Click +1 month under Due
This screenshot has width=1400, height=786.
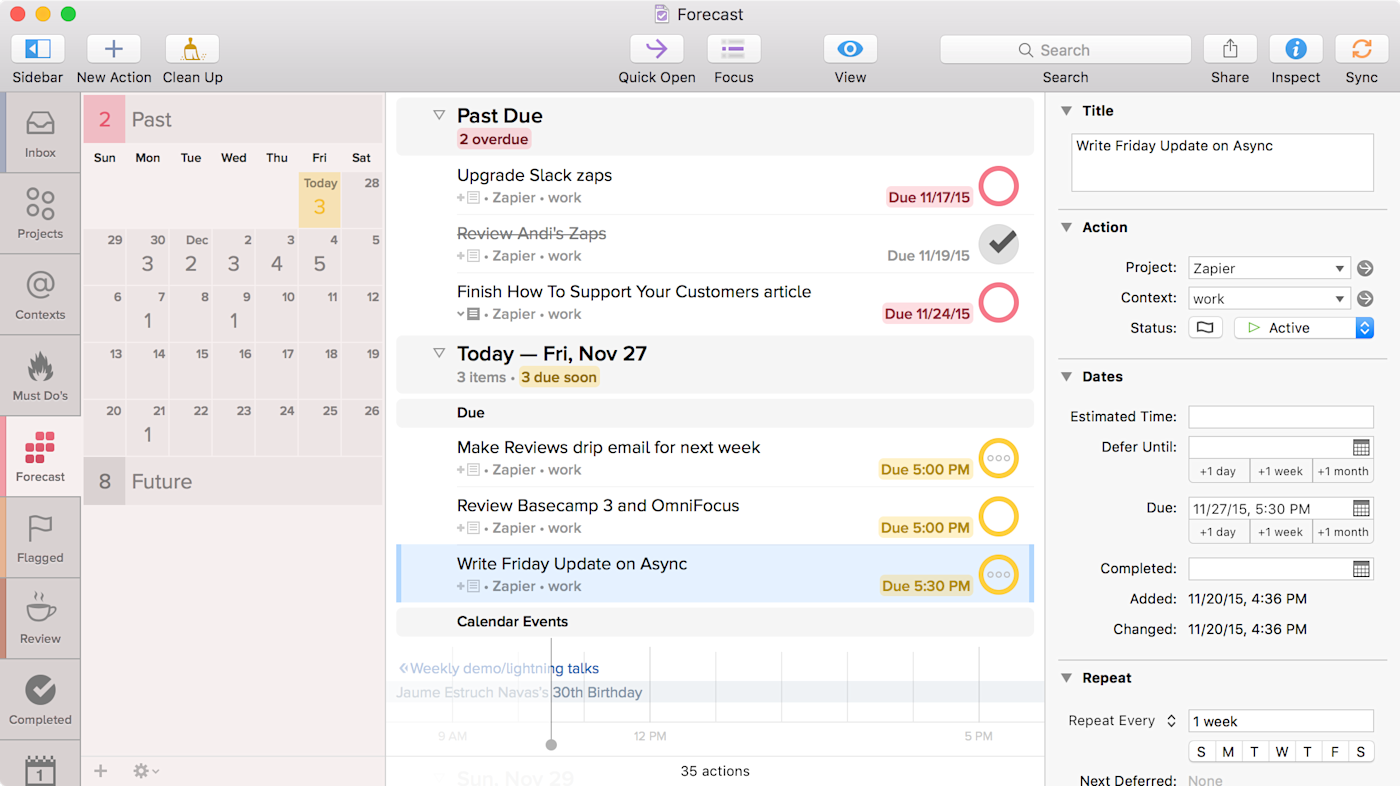1343,532
